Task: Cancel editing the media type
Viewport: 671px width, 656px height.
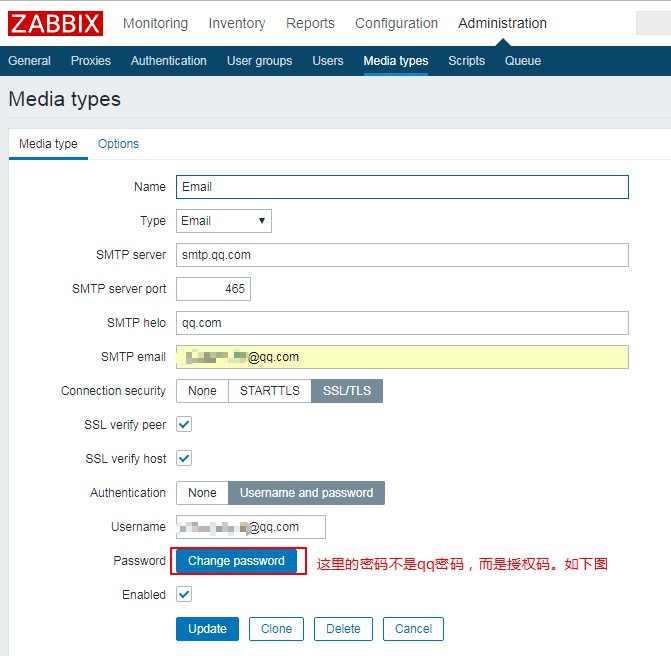Action: point(413,629)
